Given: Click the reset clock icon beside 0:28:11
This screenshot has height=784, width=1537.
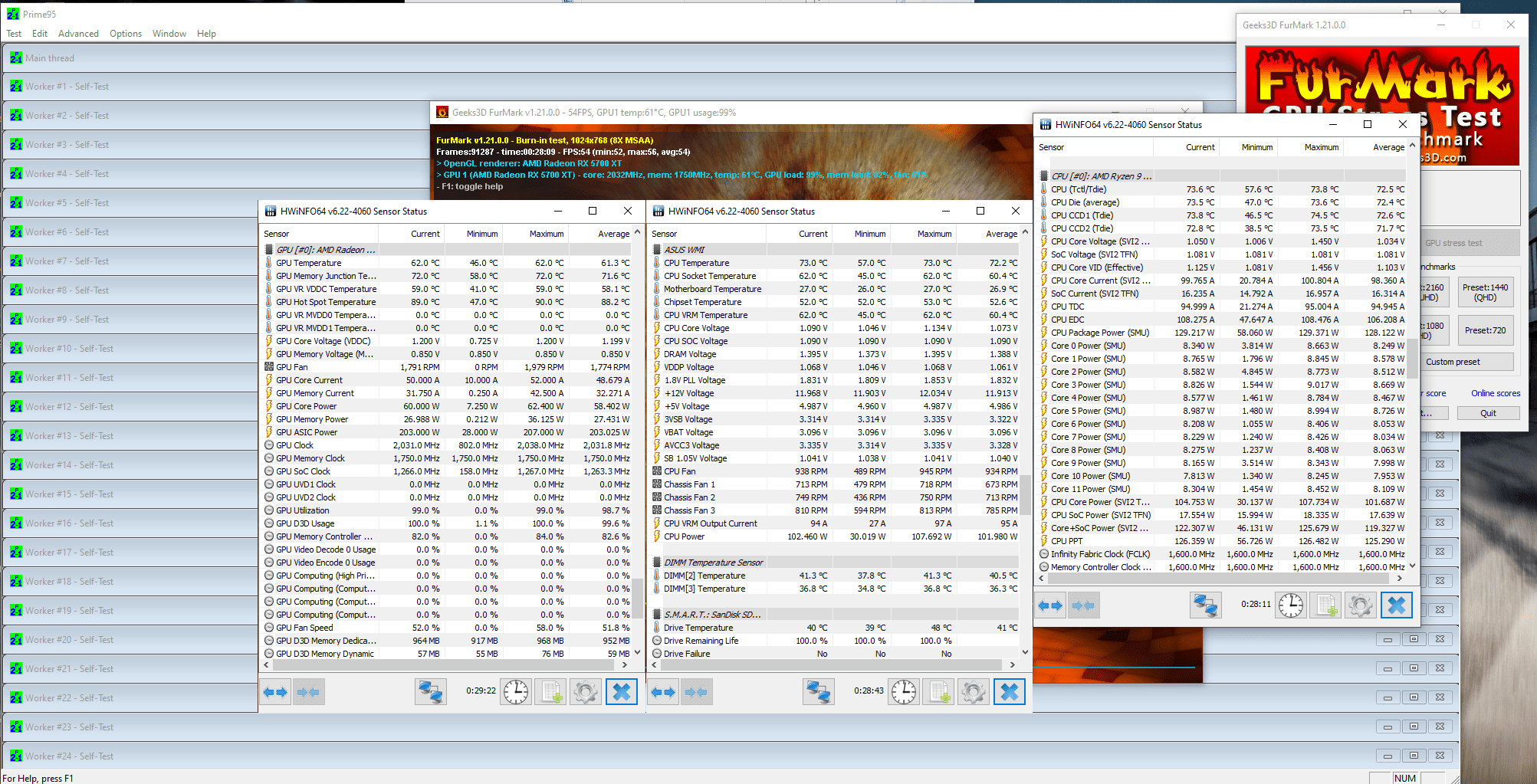Looking at the screenshot, I should 1291,605.
